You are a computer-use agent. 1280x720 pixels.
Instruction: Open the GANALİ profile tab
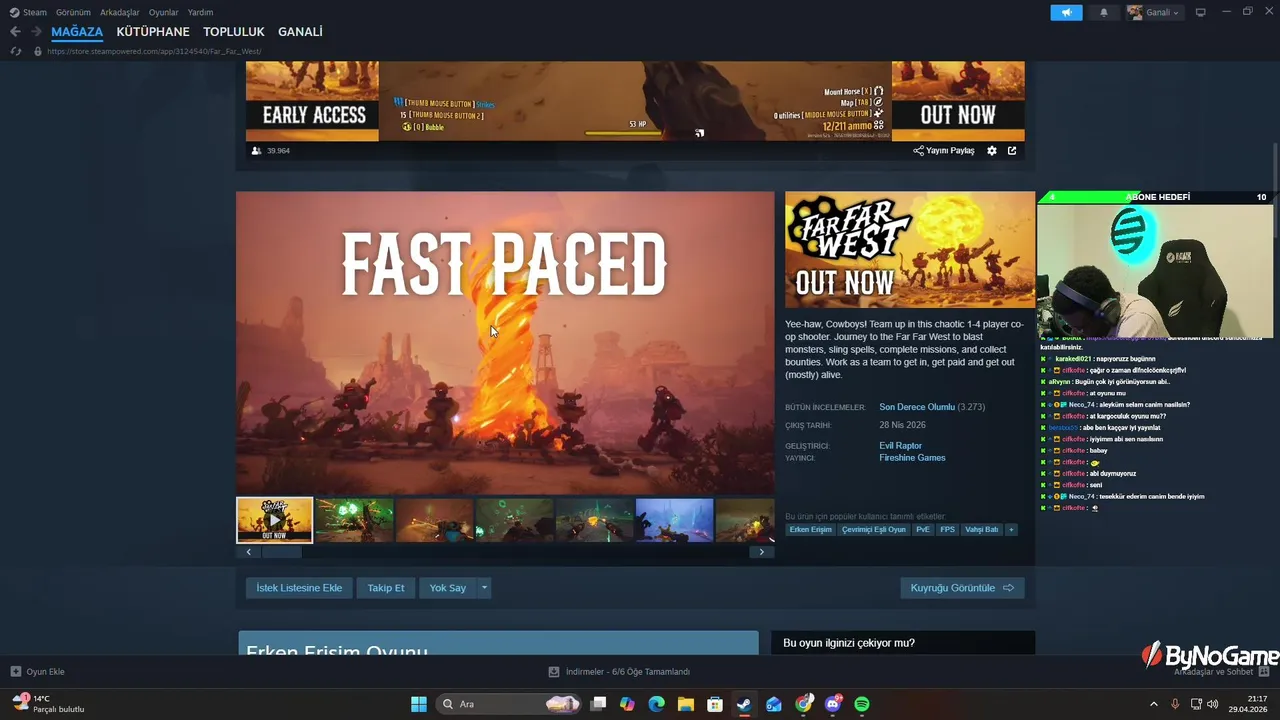tap(300, 32)
